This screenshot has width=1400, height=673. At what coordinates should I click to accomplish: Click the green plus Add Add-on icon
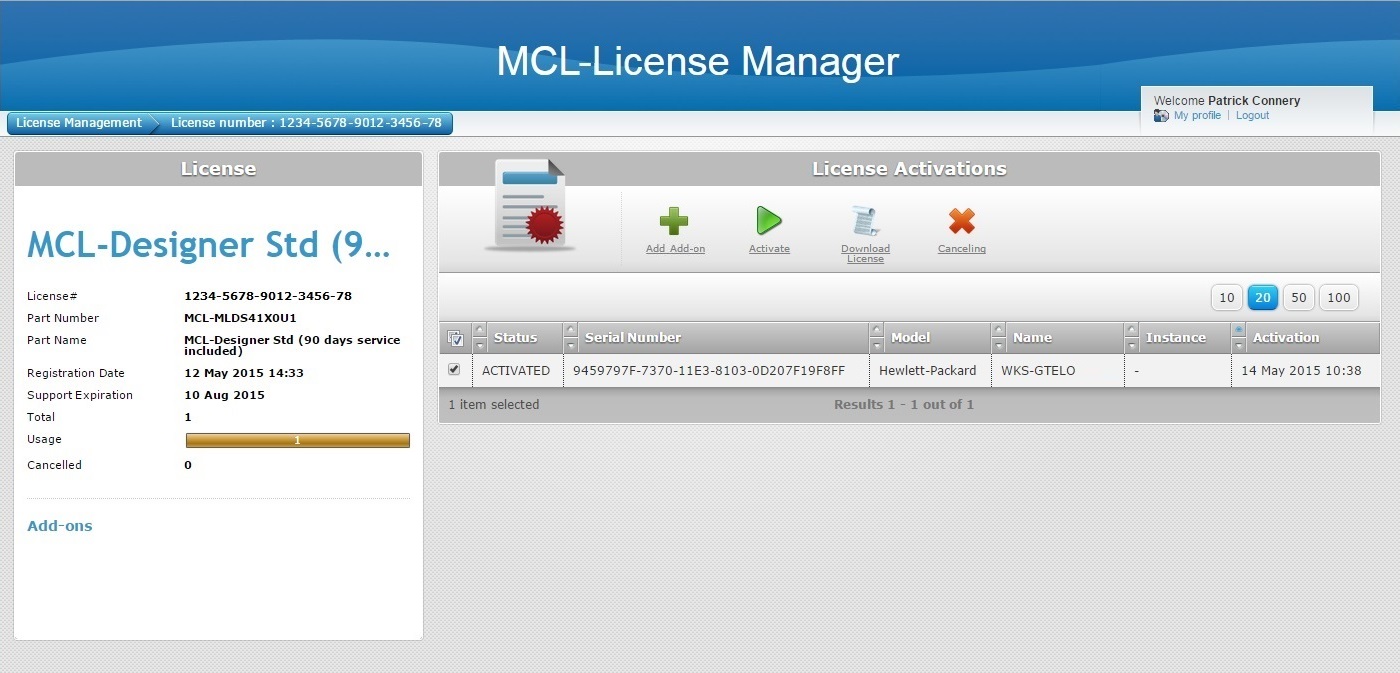[x=674, y=221]
